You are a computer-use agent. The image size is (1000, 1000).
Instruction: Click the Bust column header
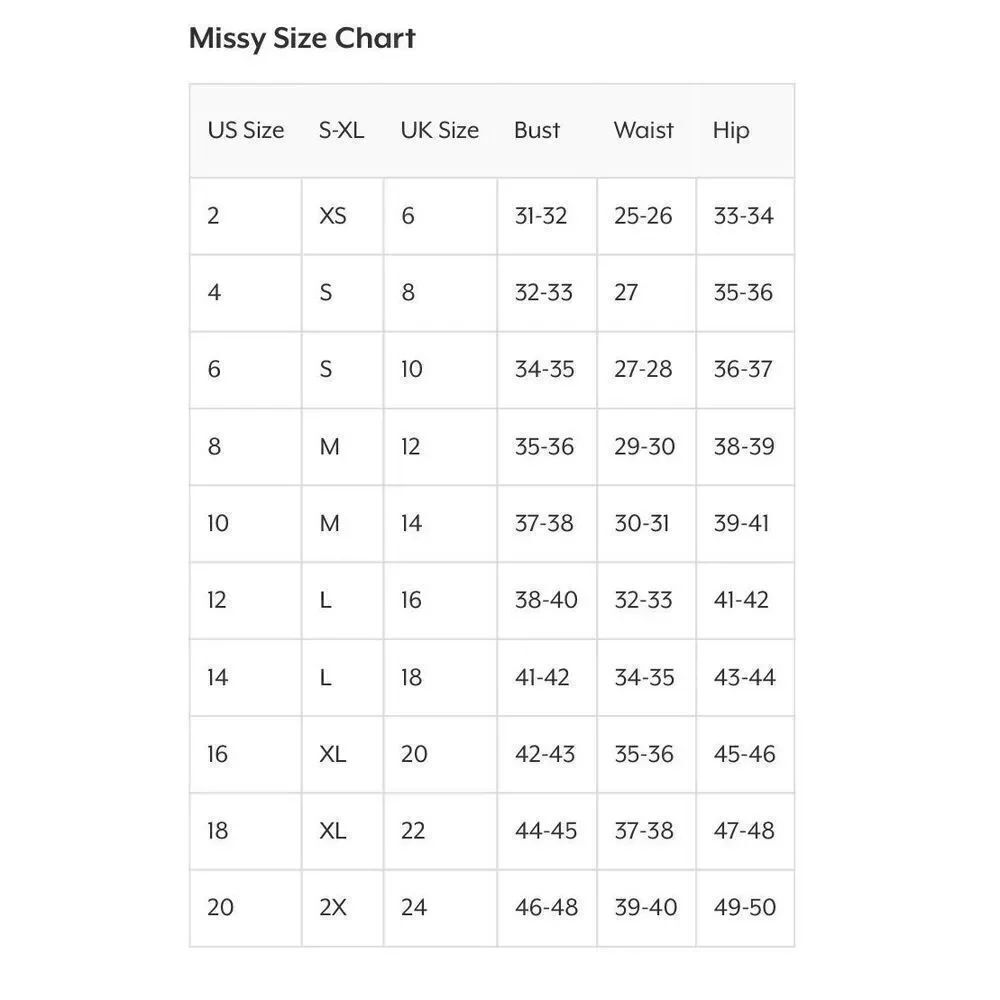tap(537, 130)
